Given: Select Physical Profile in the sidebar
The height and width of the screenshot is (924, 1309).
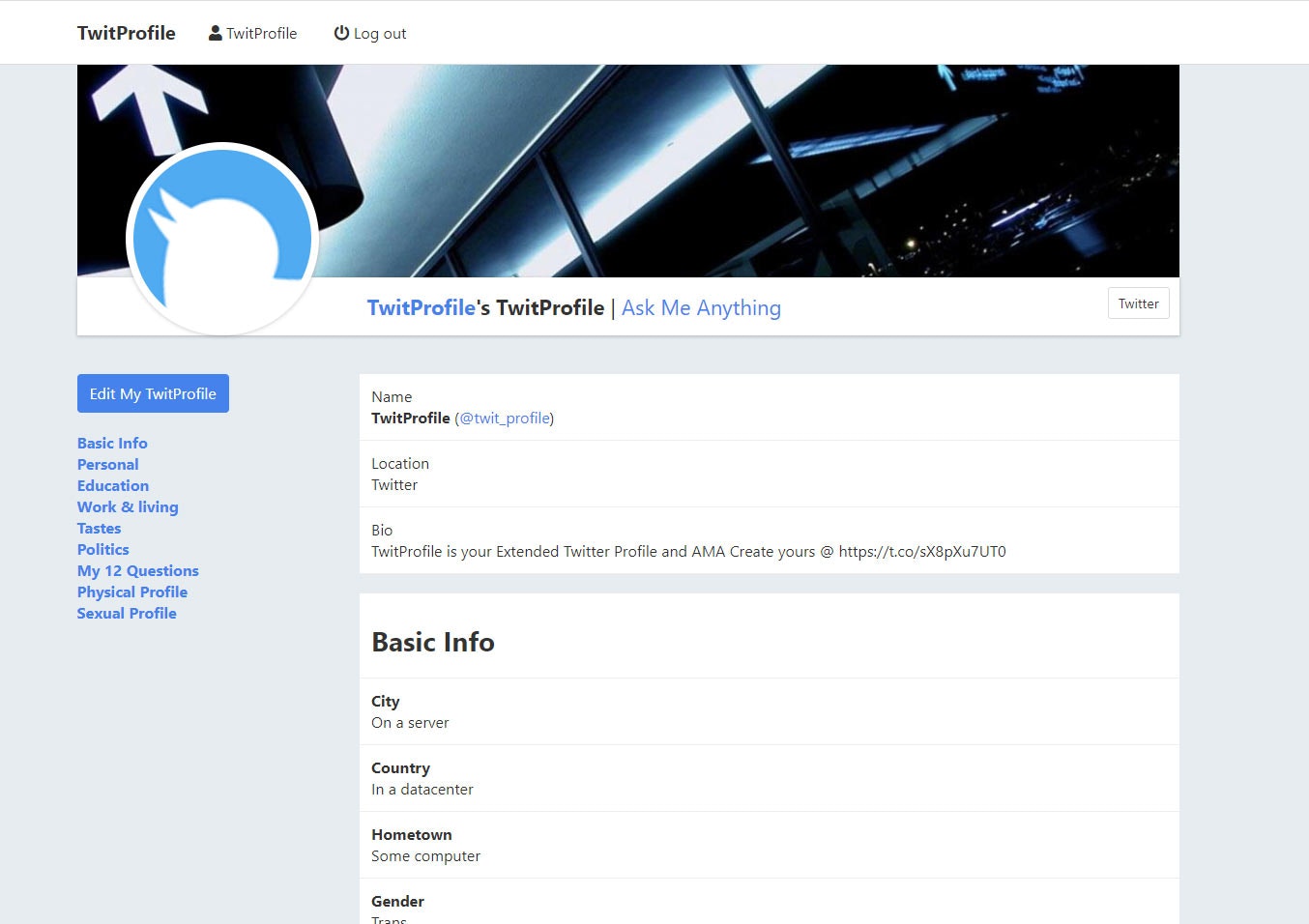Looking at the screenshot, I should click(x=132, y=592).
